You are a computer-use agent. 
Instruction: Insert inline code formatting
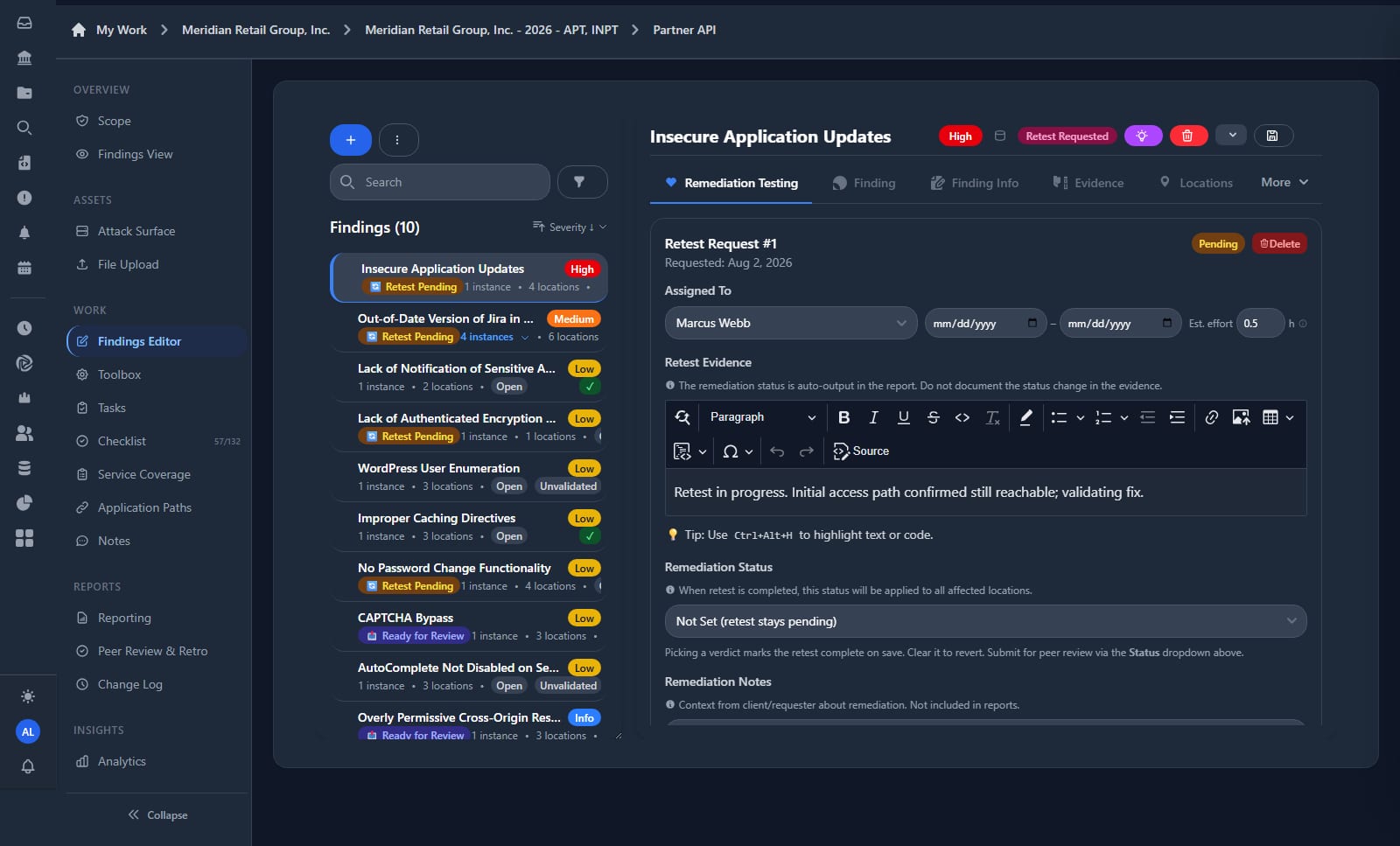[962, 417]
